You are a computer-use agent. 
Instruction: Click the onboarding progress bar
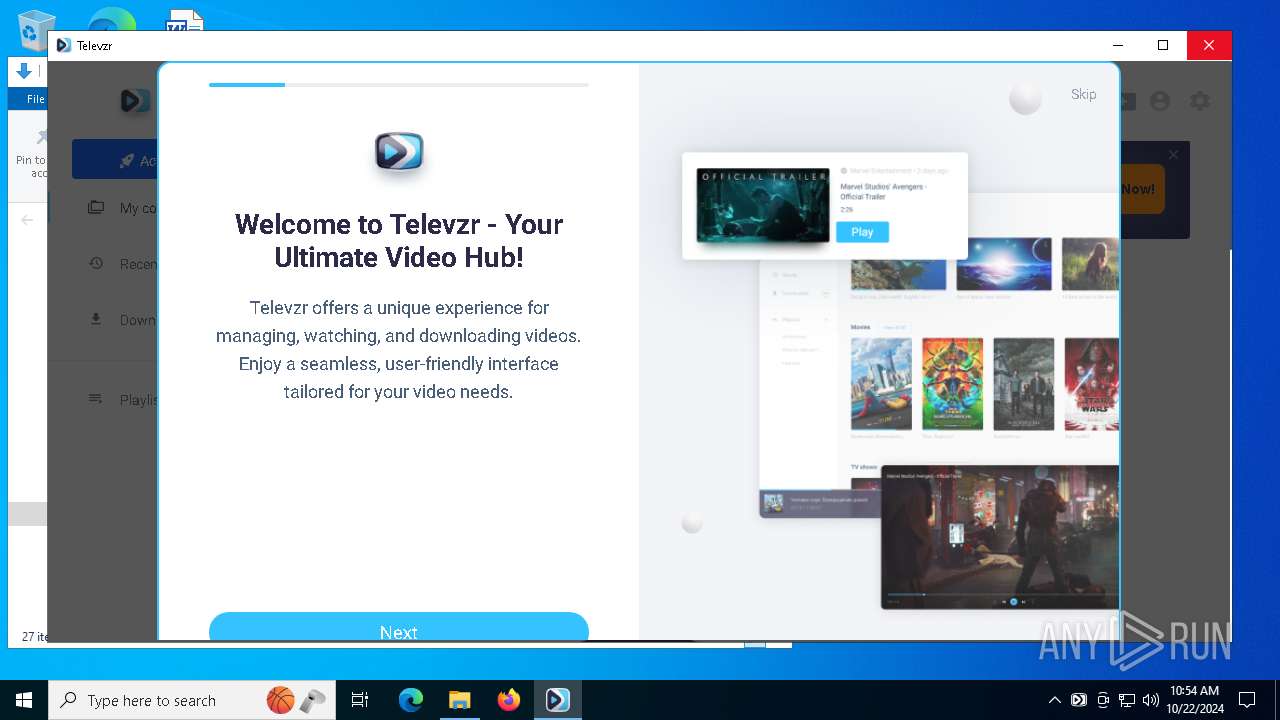(x=398, y=85)
